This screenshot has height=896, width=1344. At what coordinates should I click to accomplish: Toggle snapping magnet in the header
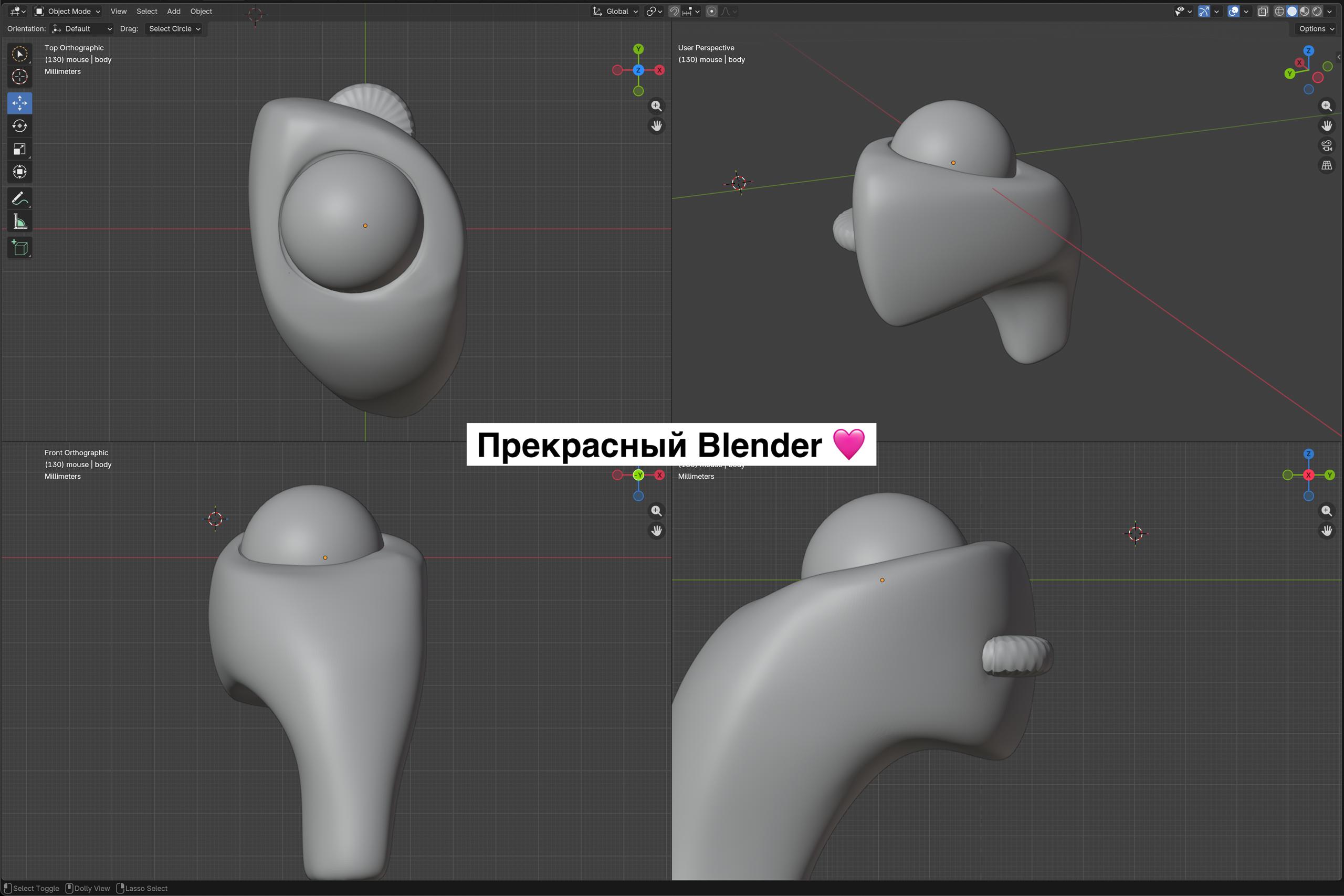(674, 12)
